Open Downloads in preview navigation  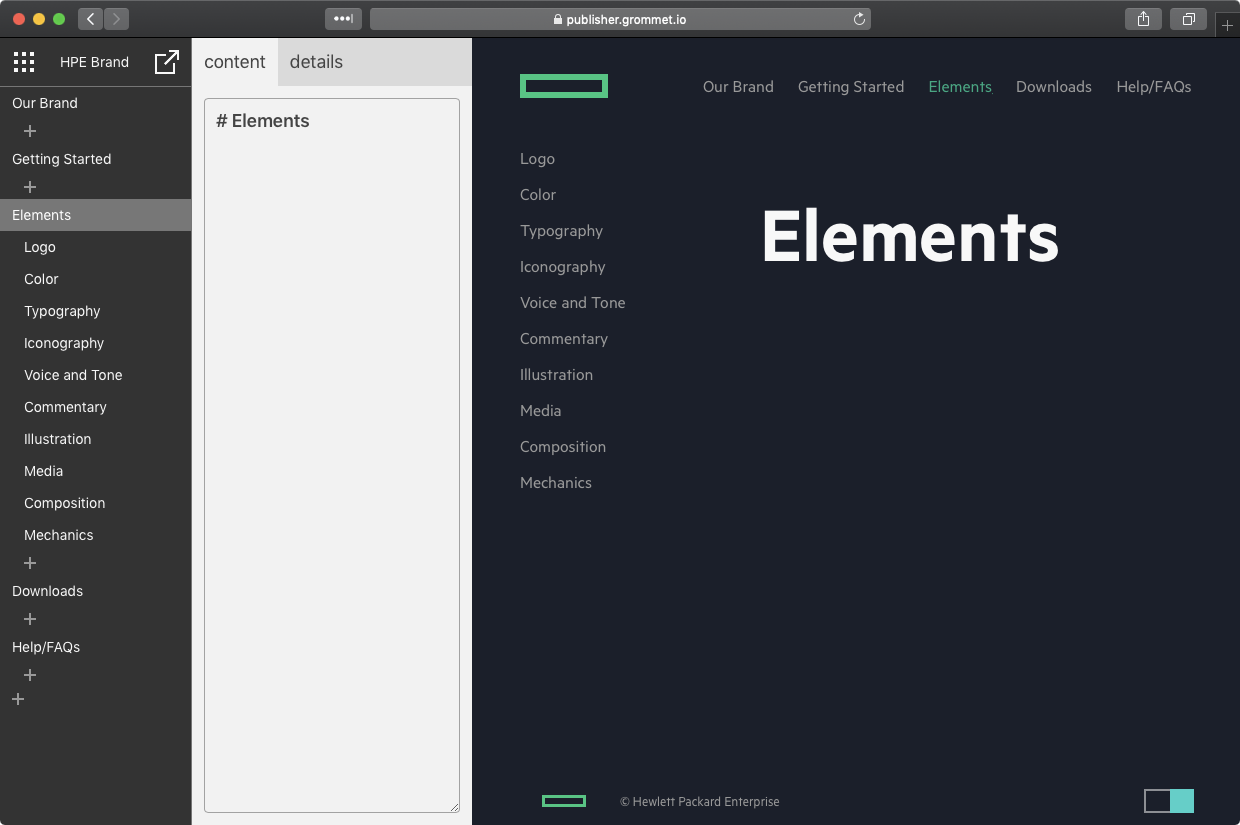(1053, 87)
